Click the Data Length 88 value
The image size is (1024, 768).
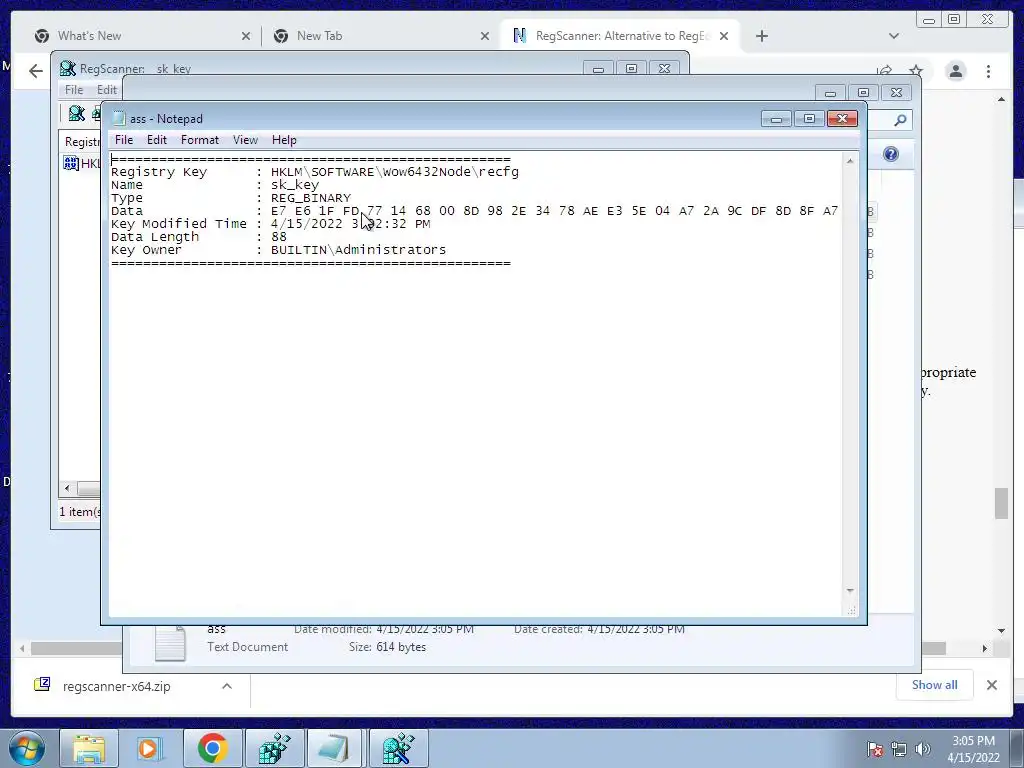click(x=279, y=237)
